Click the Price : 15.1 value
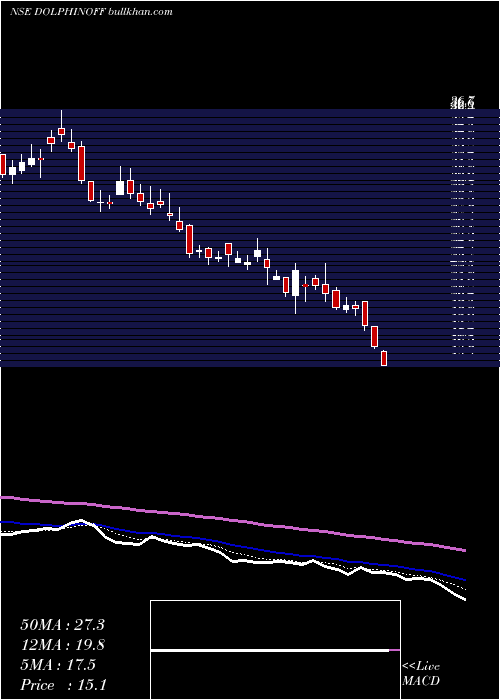Image resolution: width=500 pixels, height=700 pixels. 63,685
